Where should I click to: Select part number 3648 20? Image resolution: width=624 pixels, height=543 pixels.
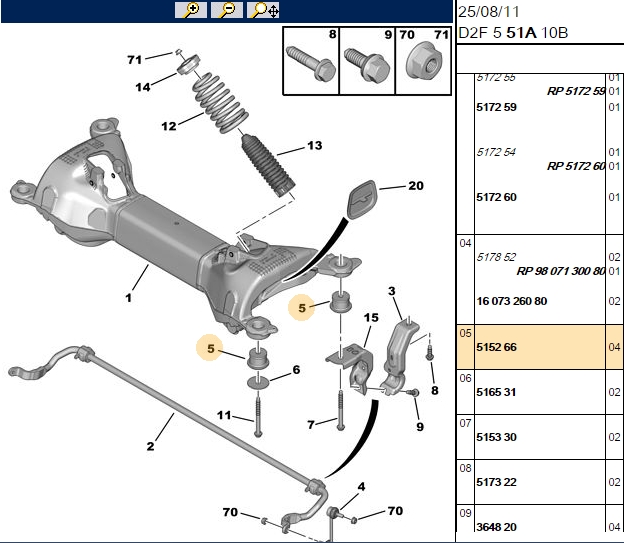[x=496, y=527]
